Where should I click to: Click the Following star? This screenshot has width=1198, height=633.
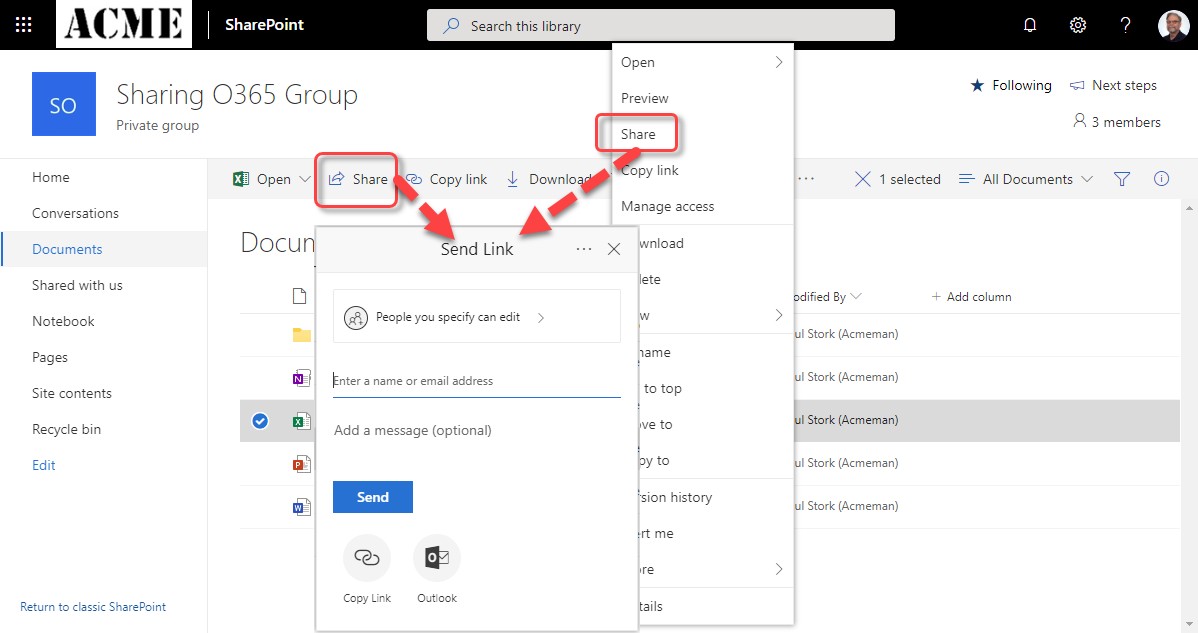click(x=977, y=86)
